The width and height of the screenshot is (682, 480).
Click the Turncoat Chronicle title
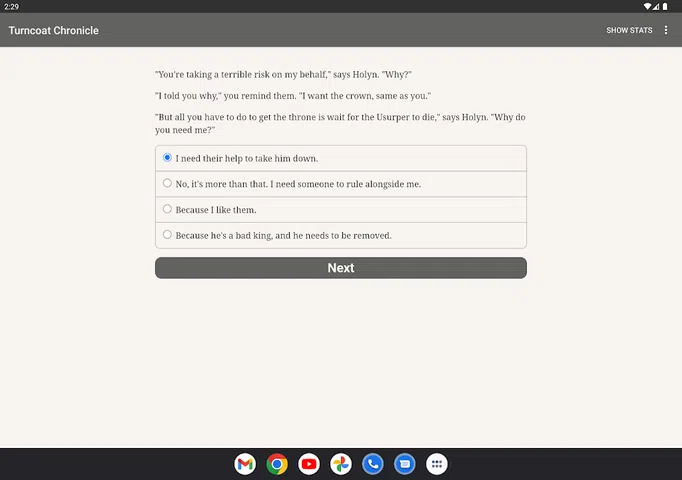click(54, 30)
